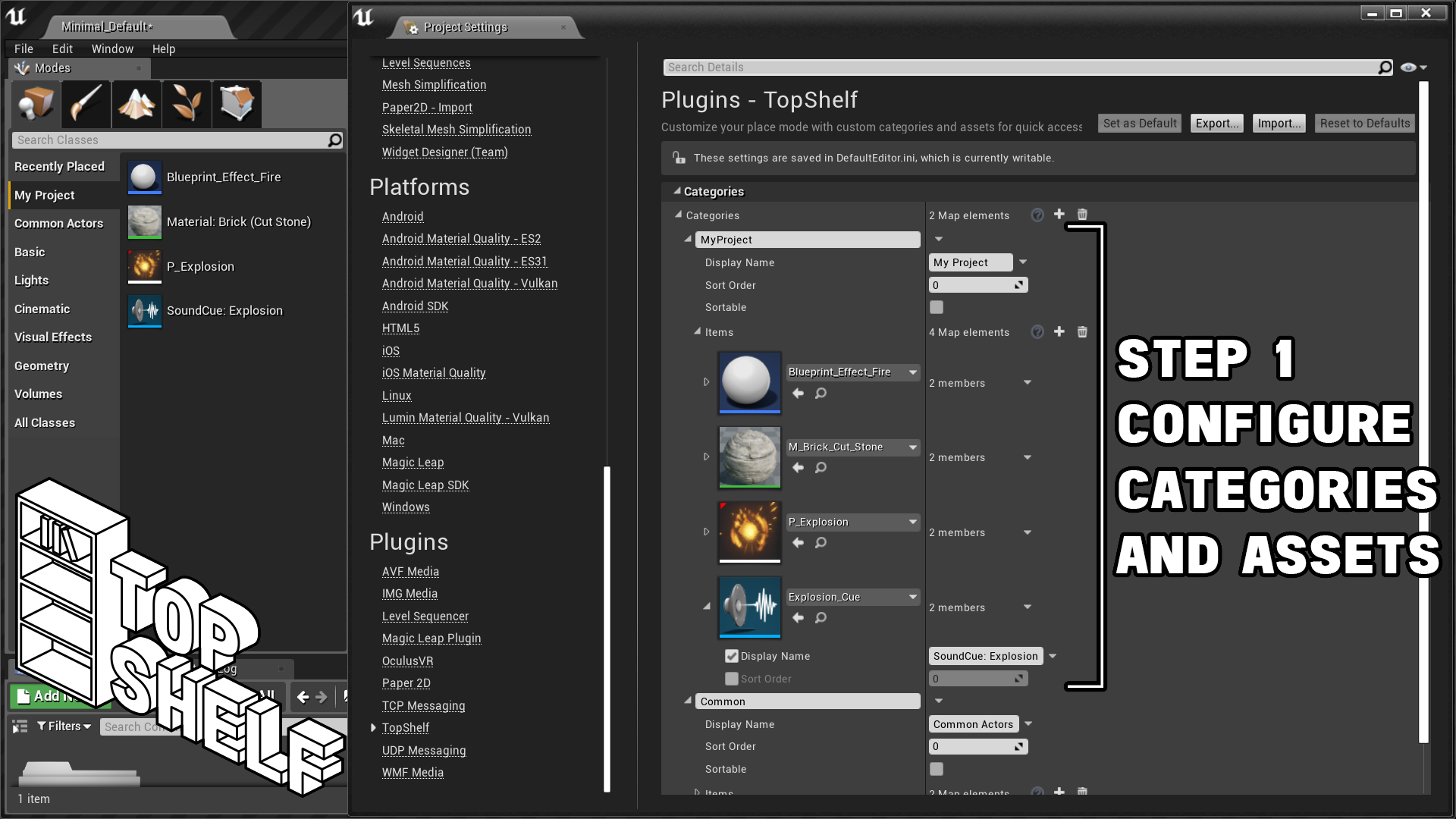
Task: Toggle the sources panel icon beside Filters
Action: (20, 726)
